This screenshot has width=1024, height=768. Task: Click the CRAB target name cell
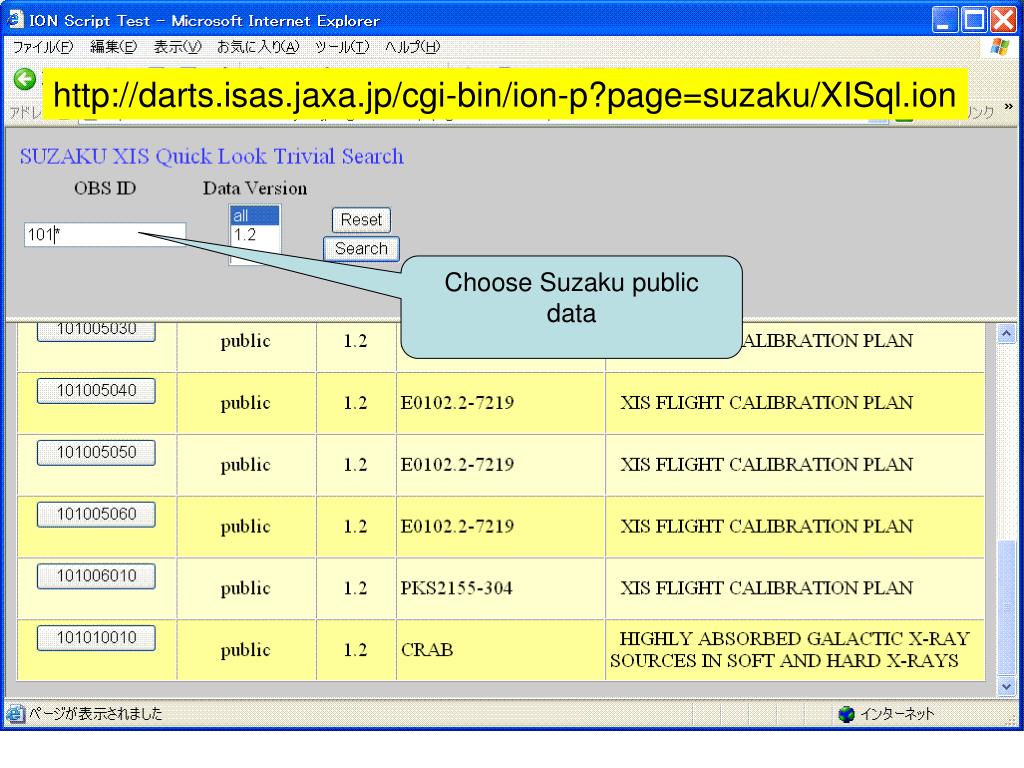point(427,650)
